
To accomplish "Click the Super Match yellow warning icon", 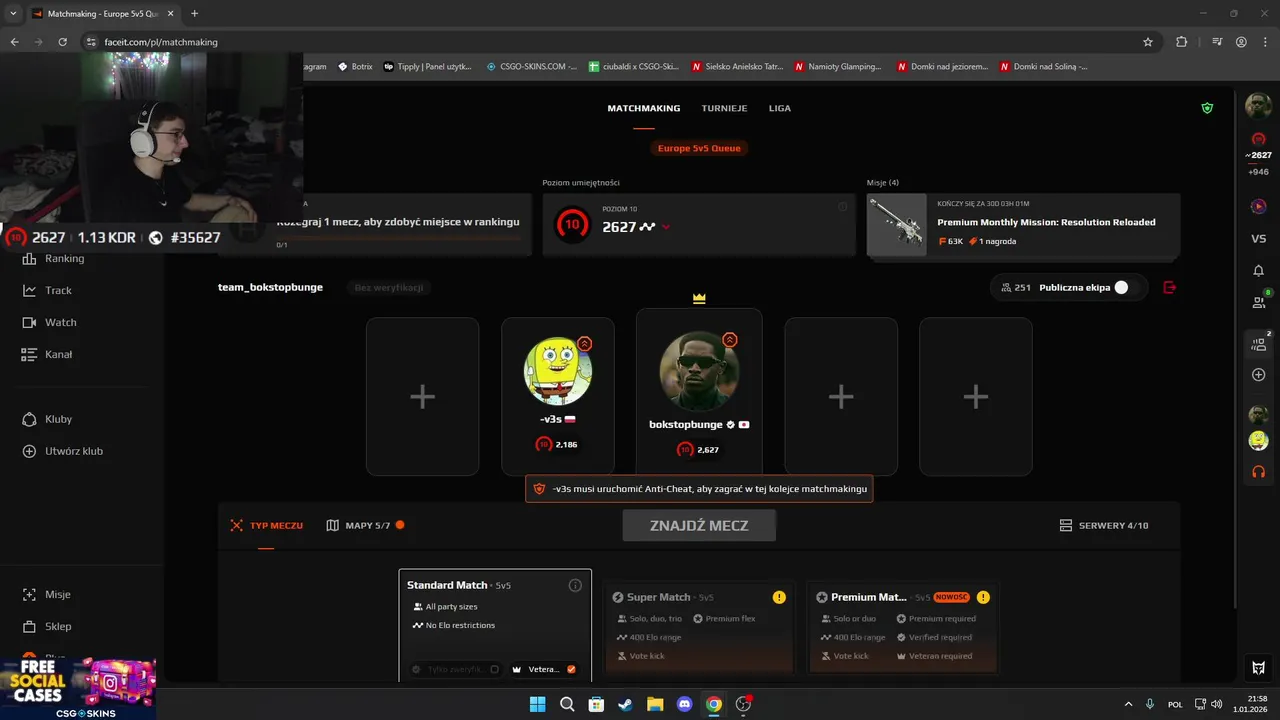I will pyautogui.click(x=779, y=597).
